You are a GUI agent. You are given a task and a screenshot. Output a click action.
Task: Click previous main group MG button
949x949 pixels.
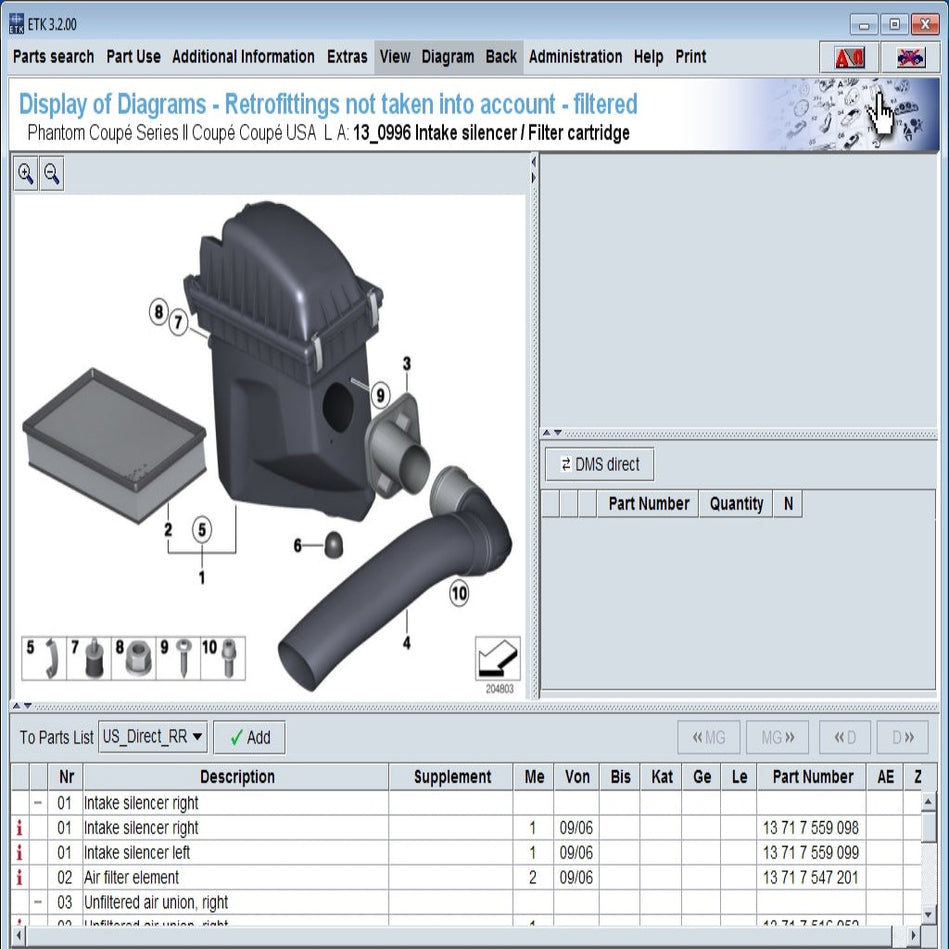709,737
